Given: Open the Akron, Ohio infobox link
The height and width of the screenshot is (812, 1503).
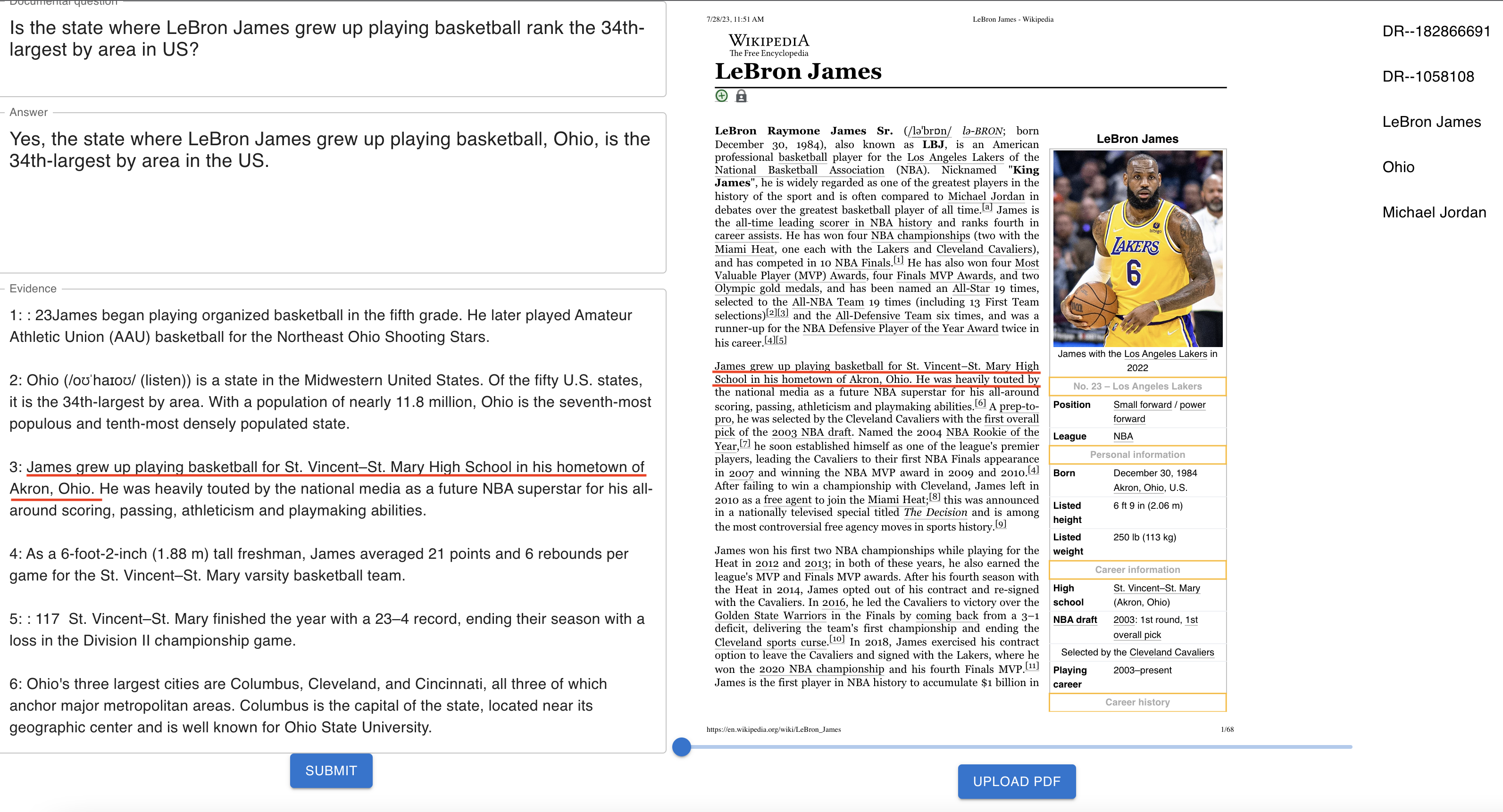Looking at the screenshot, I should pyautogui.click(x=1138, y=488).
